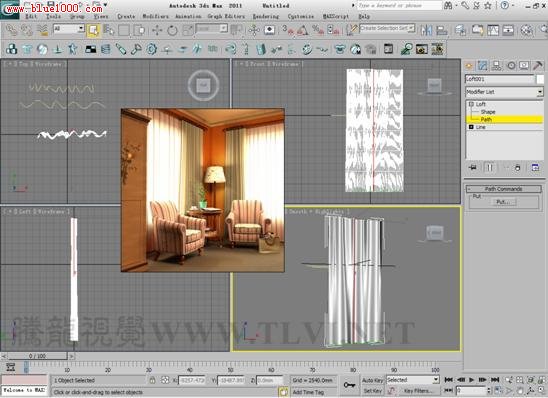Open the Animation menu

tap(188, 16)
